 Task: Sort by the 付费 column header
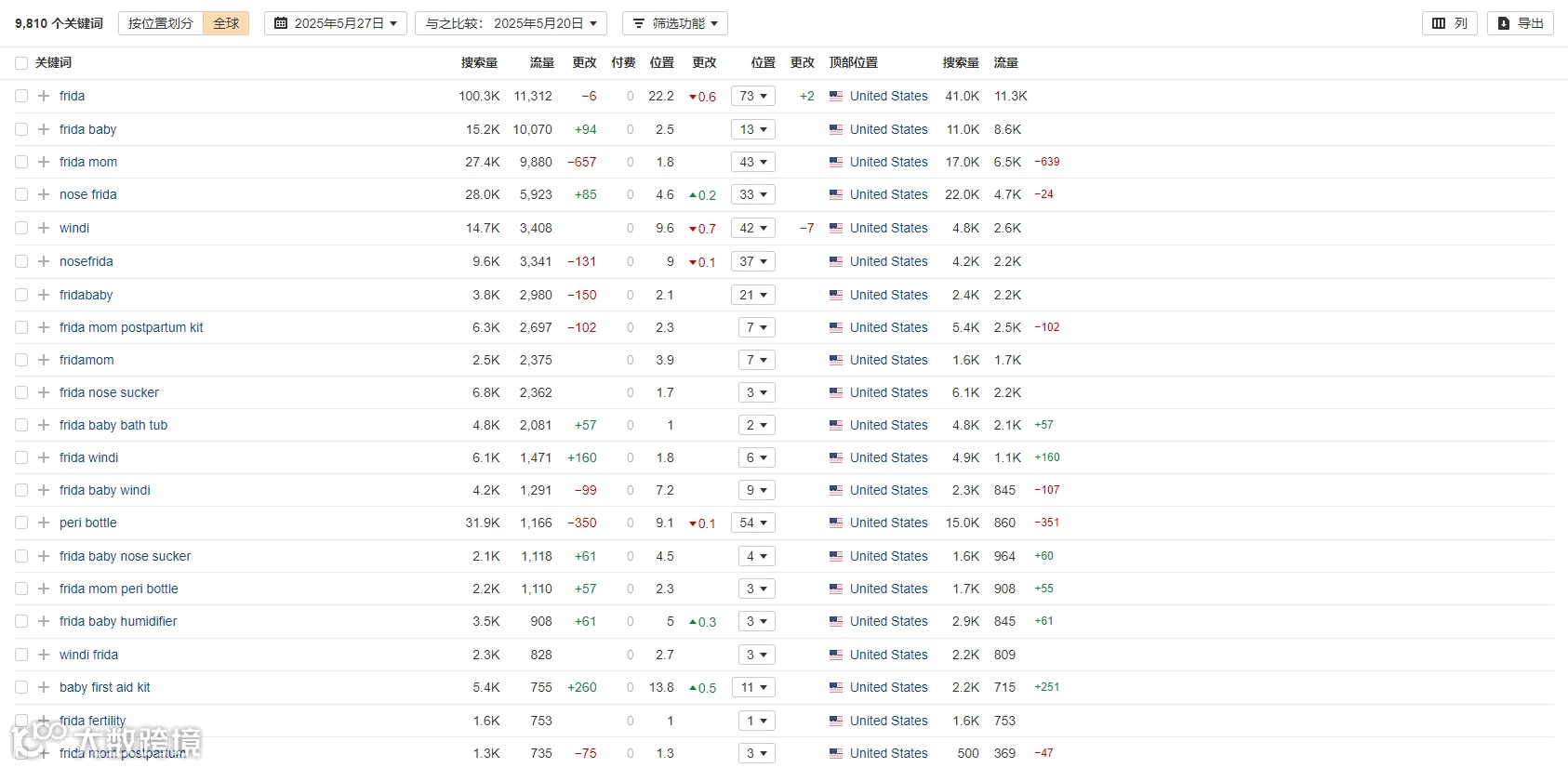click(623, 63)
